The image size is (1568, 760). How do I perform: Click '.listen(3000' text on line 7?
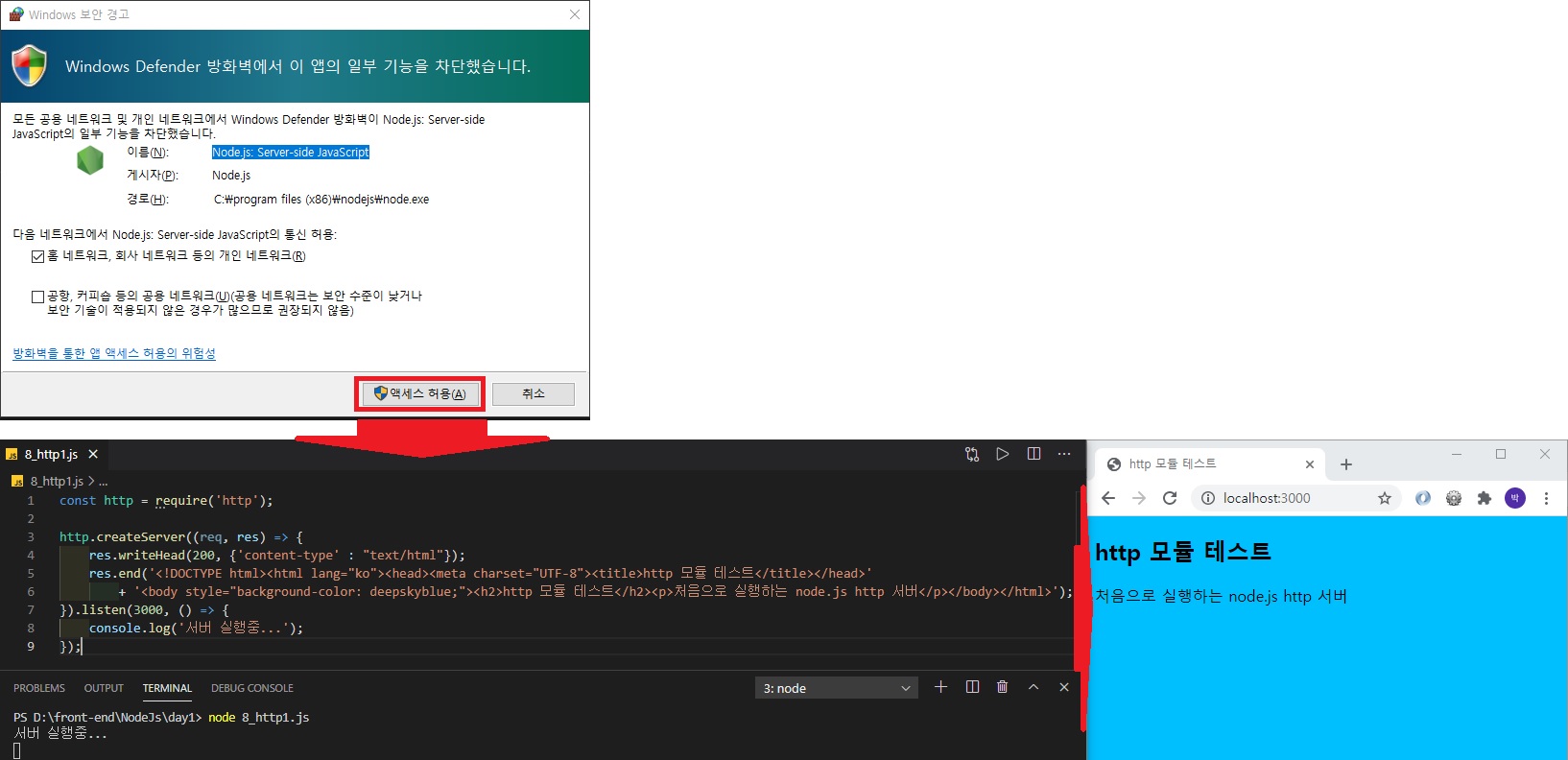[119, 609]
